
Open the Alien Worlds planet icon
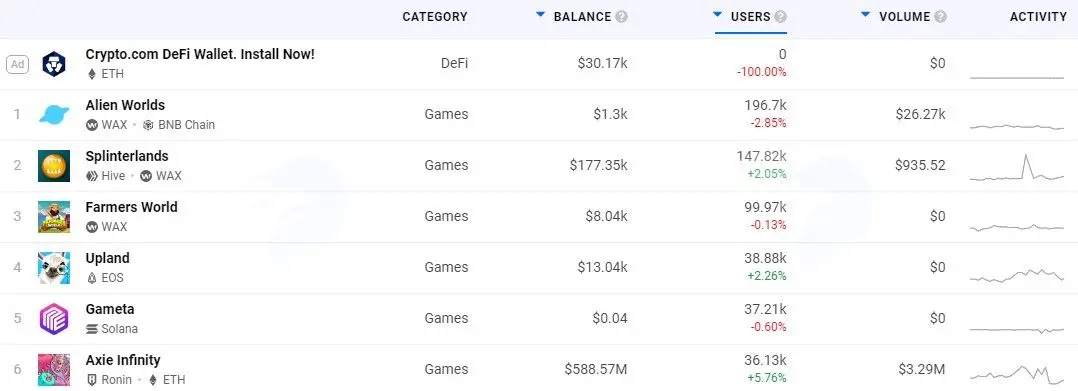(x=54, y=115)
